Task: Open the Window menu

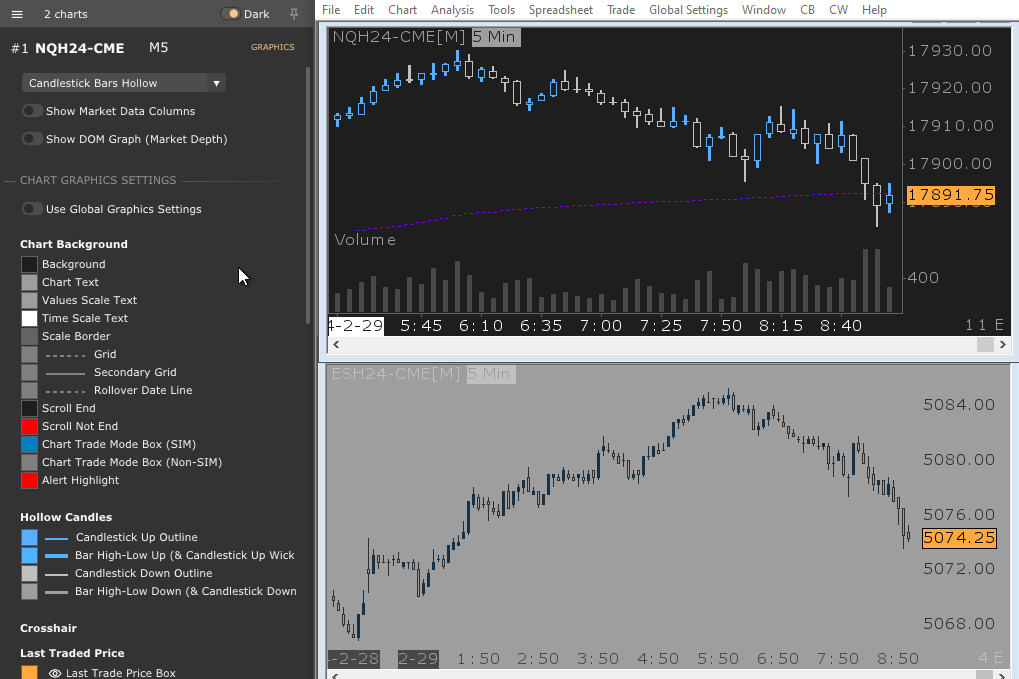Action: click(764, 10)
